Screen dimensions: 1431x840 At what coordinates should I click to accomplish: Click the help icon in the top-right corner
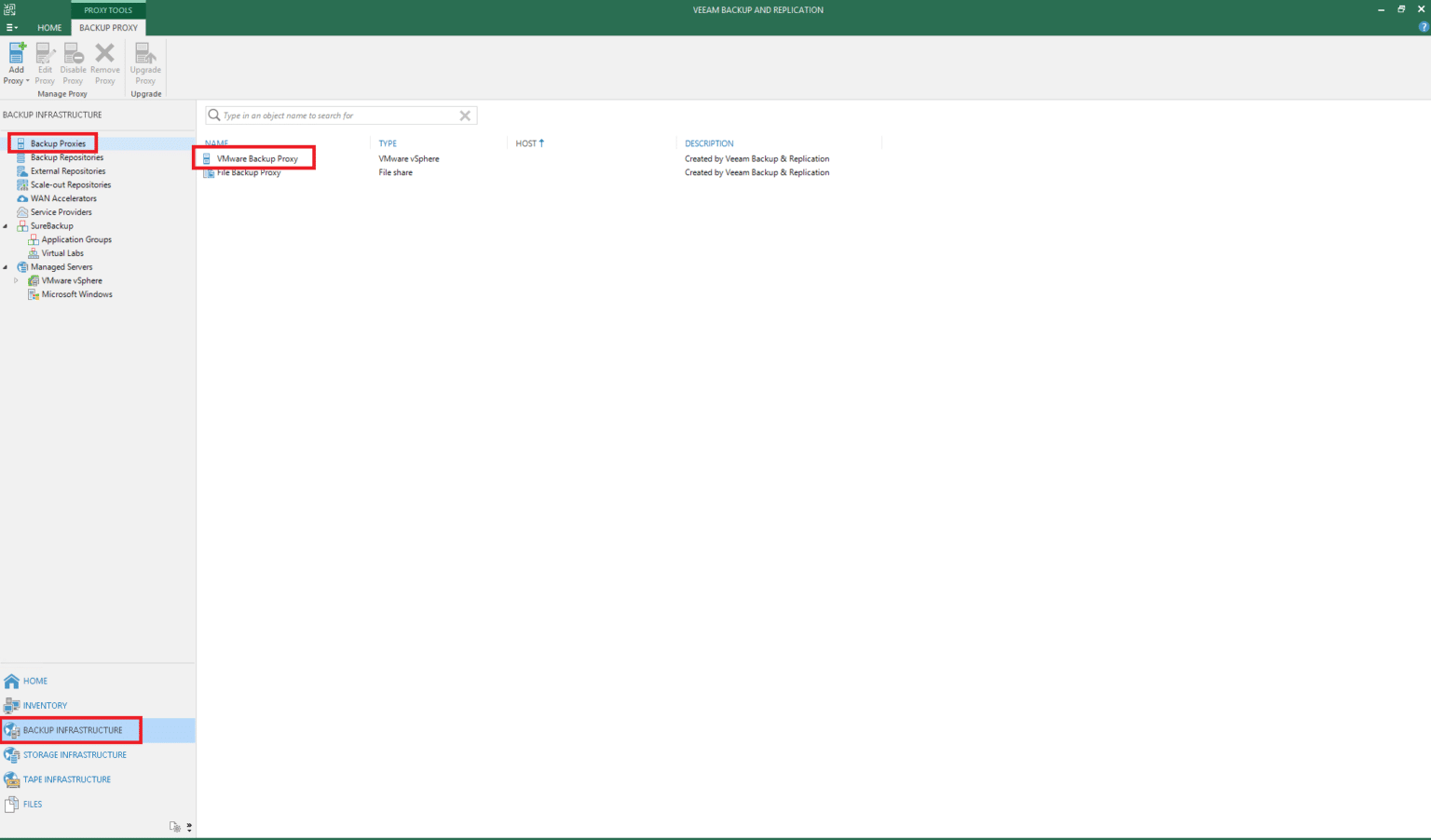point(1423,26)
